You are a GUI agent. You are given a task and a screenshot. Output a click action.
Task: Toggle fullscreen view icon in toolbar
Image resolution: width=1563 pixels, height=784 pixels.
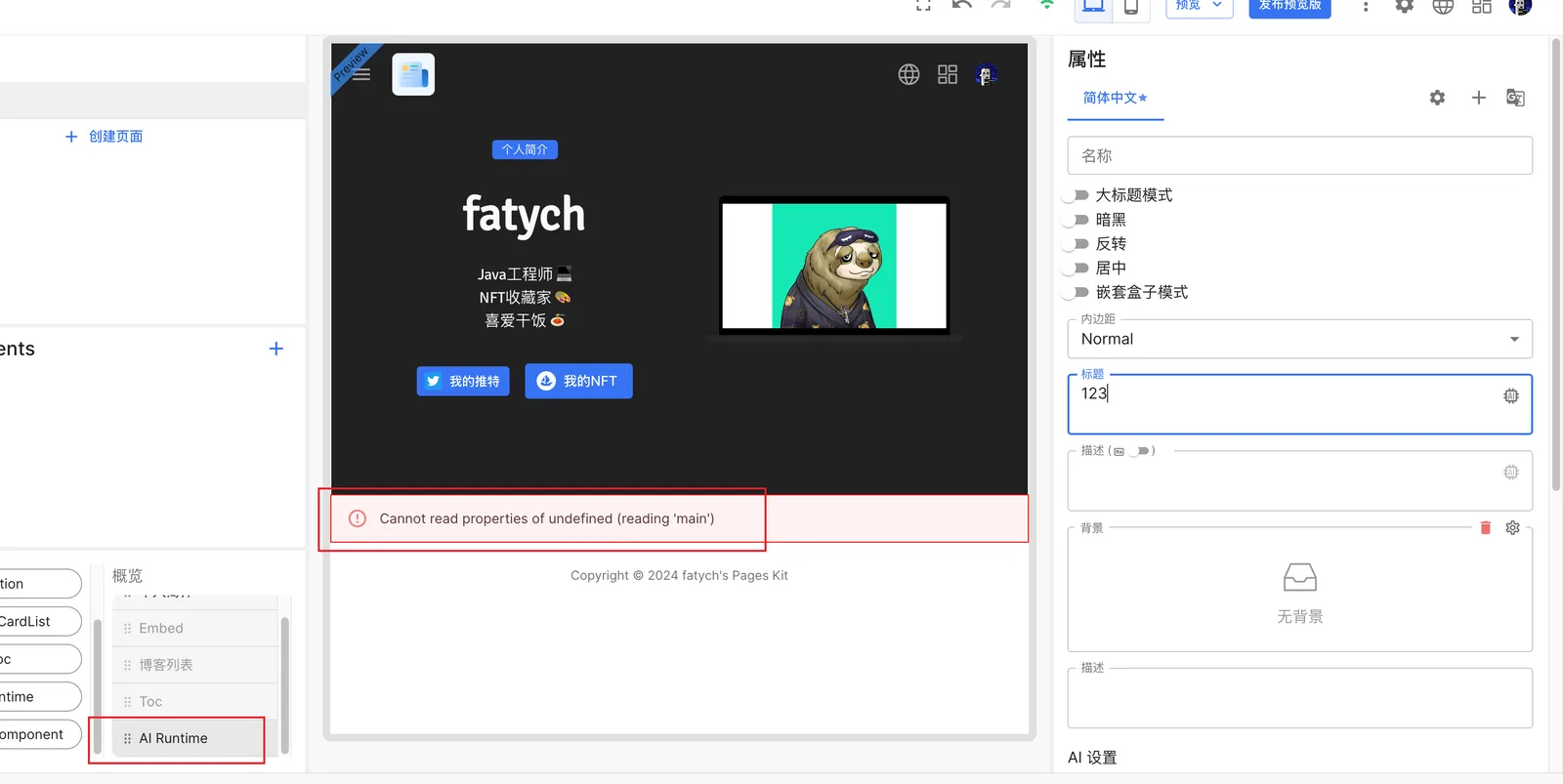pyautogui.click(x=923, y=5)
